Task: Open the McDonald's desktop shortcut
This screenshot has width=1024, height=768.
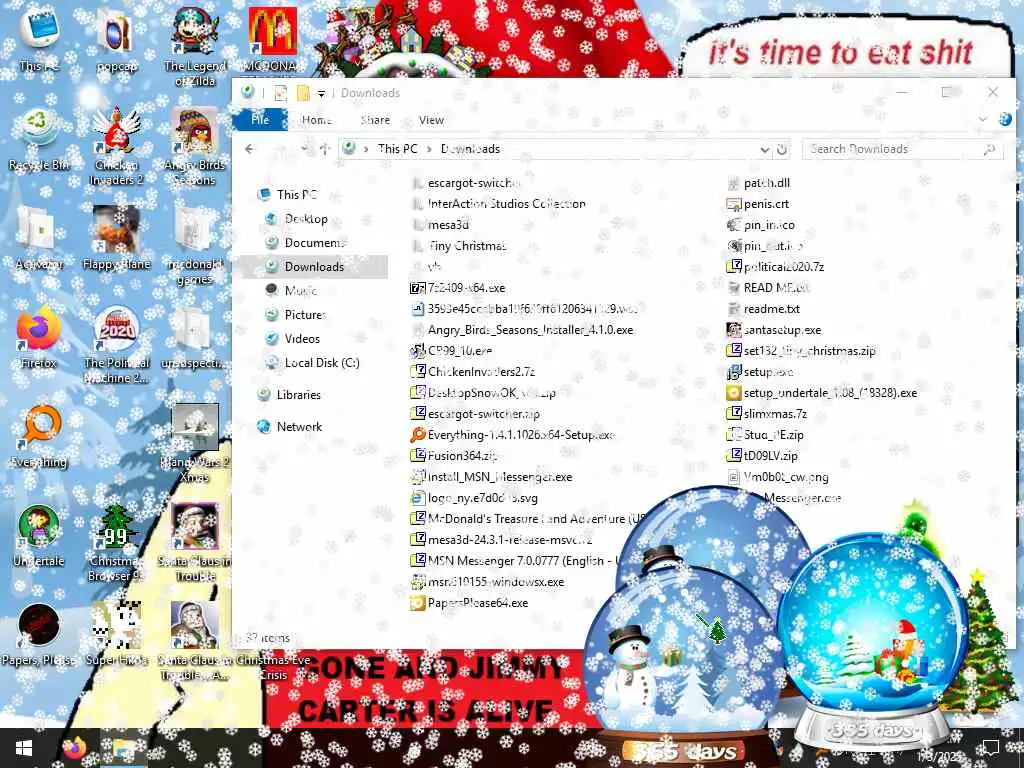Action: tap(272, 39)
